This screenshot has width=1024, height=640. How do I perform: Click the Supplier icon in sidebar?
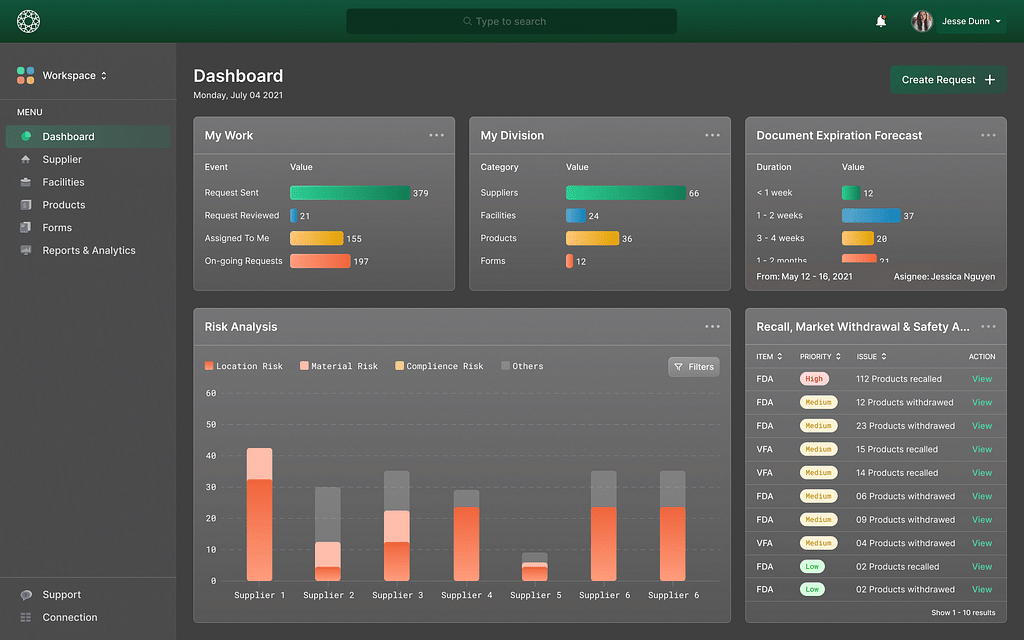(x=26, y=160)
